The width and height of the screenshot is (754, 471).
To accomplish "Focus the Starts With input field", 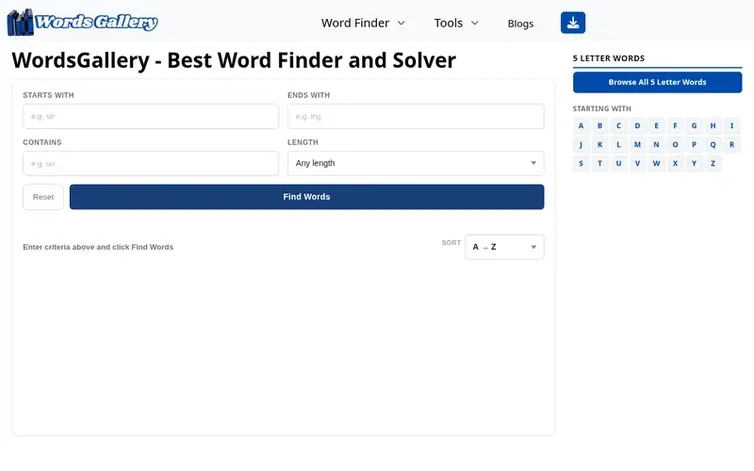I will pos(151,116).
